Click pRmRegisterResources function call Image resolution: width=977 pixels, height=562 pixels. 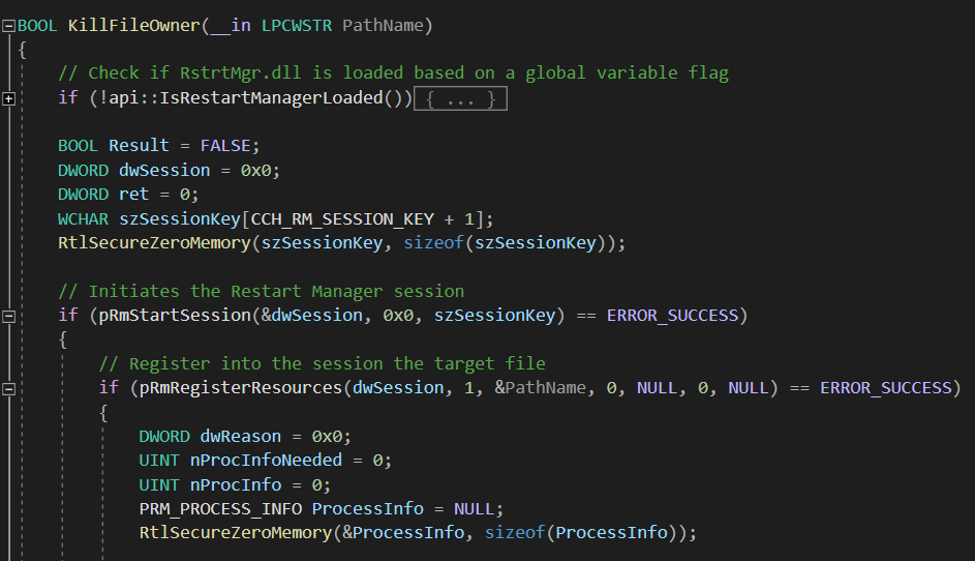[241, 388]
